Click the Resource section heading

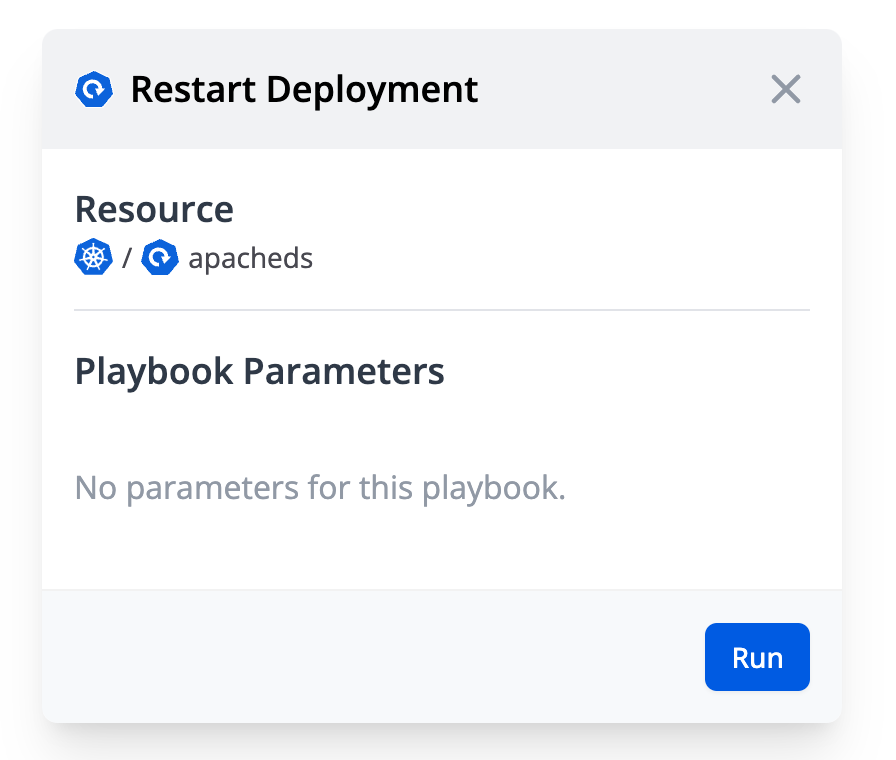154,210
